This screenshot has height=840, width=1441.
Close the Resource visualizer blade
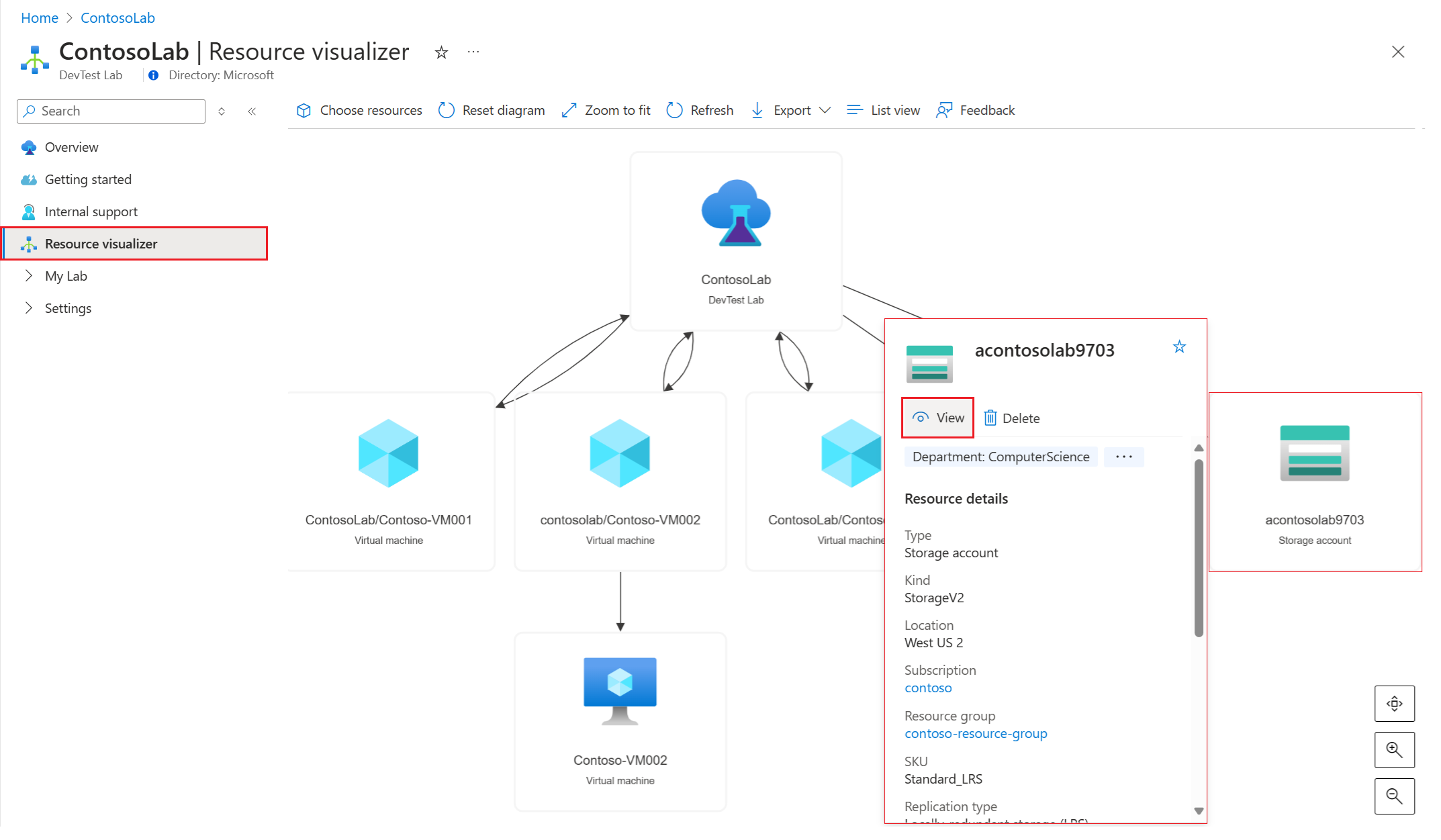pyautogui.click(x=1398, y=52)
